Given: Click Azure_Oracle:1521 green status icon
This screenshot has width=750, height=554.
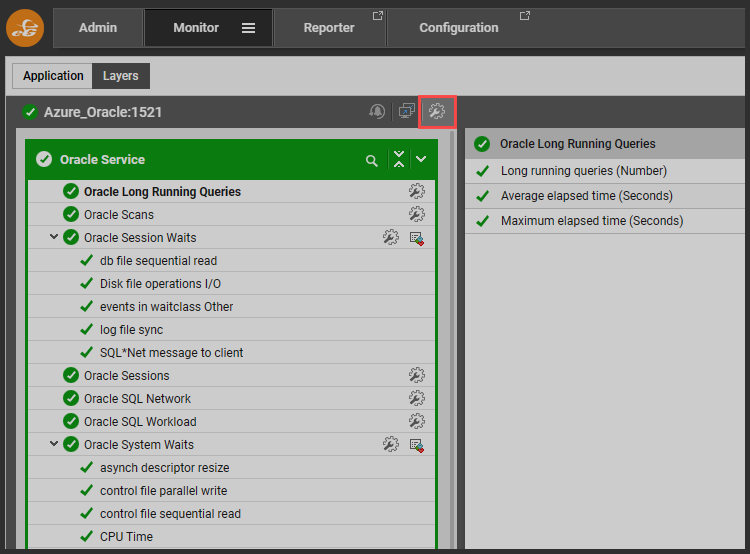Looking at the screenshot, I should click(30, 112).
